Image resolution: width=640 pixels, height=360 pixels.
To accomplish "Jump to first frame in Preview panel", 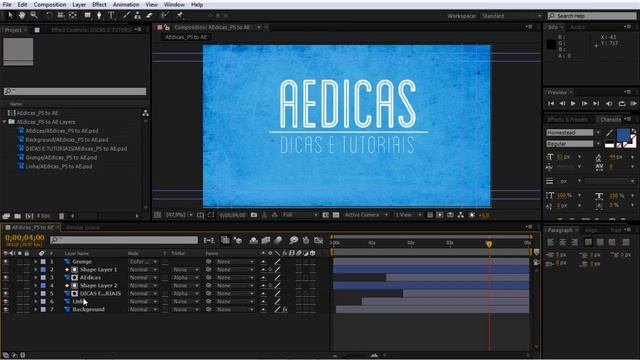I will (x=551, y=104).
